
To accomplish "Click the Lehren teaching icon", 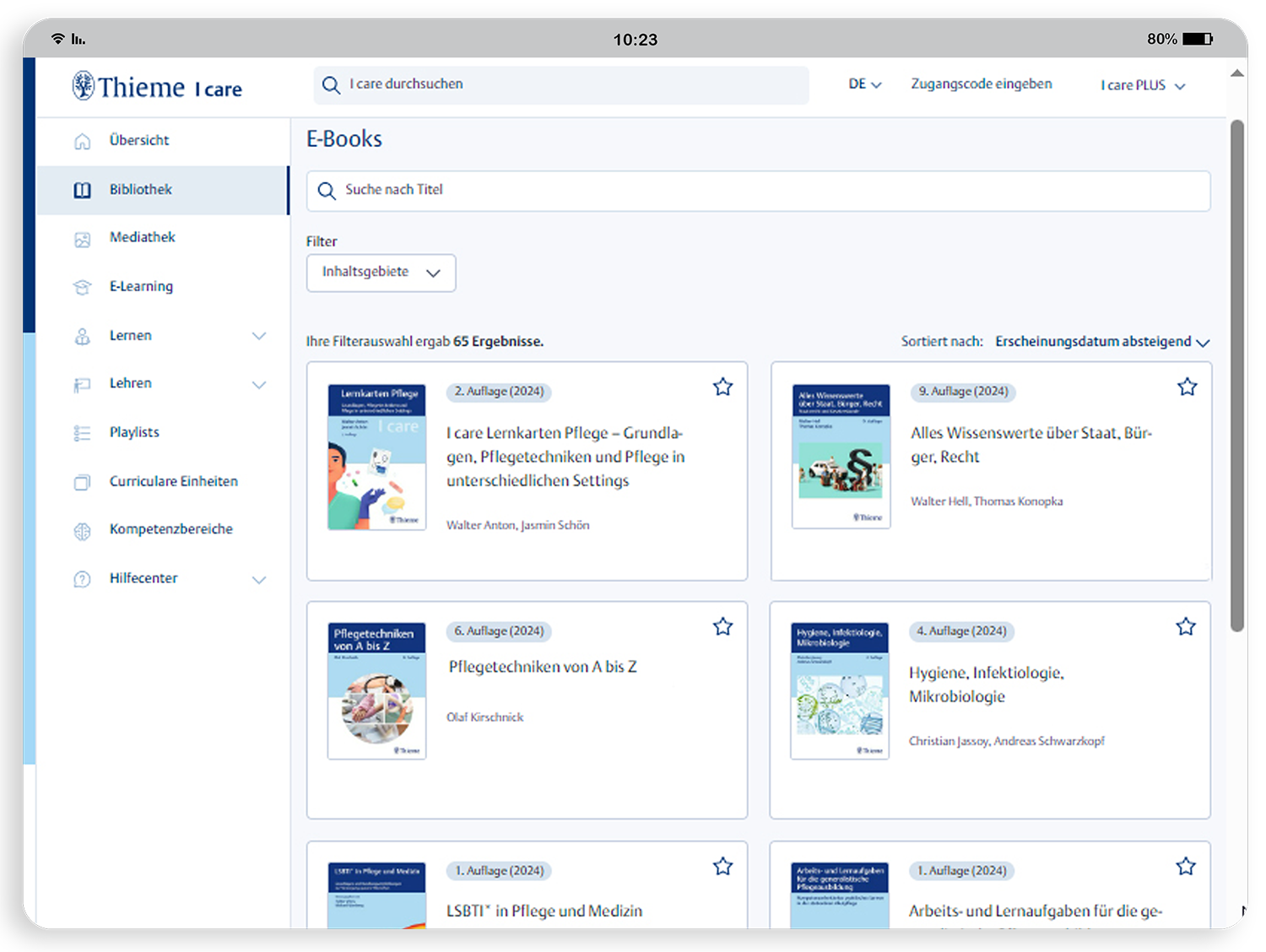I will tap(82, 385).
